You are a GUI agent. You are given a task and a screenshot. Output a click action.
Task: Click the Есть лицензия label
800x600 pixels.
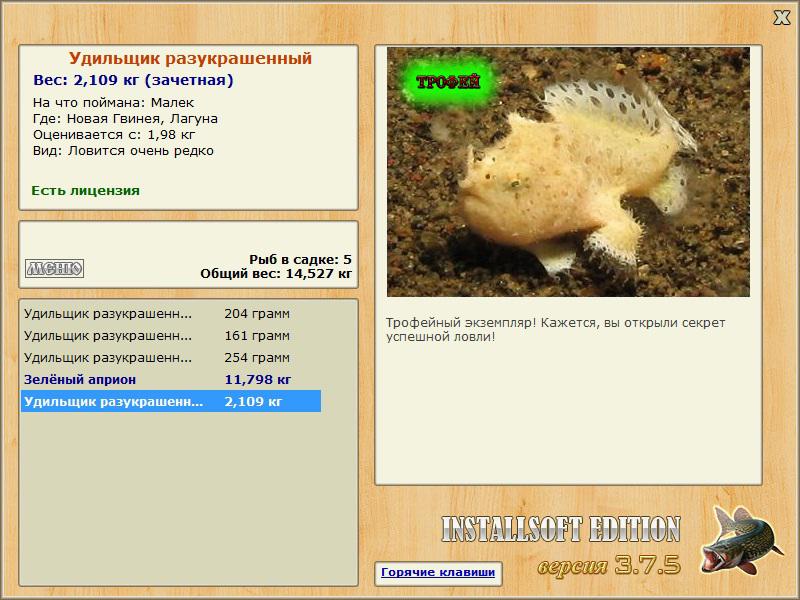tap(86, 190)
